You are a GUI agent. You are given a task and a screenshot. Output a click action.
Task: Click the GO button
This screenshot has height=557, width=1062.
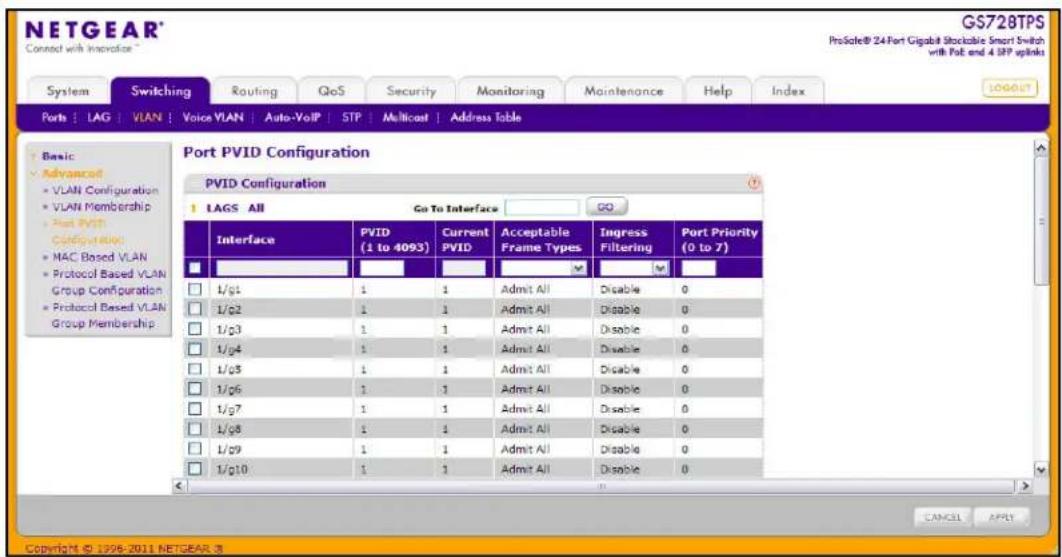[x=606, y=207]
